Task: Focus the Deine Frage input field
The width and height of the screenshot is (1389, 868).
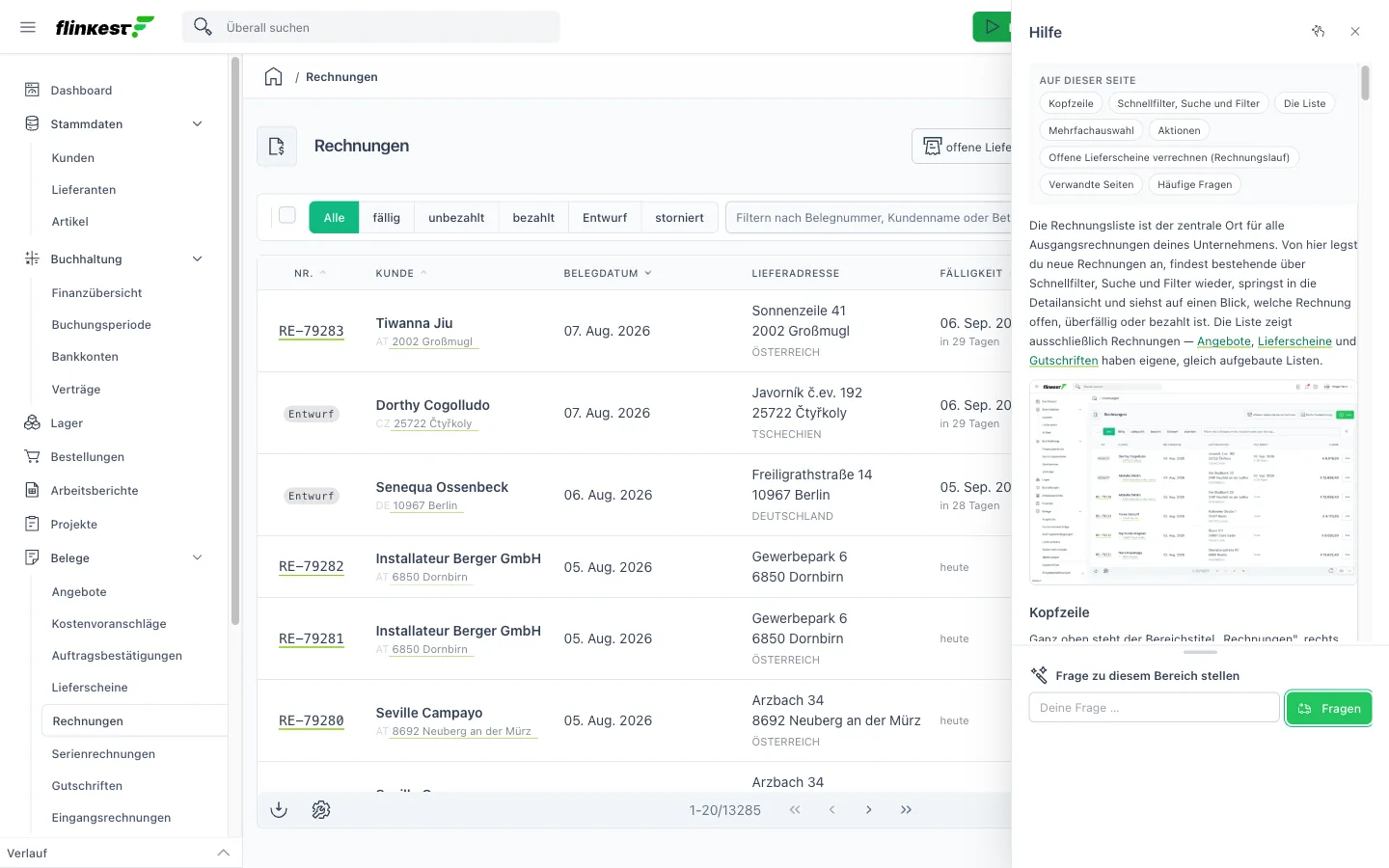Action: pyautogui.click(x=1154, y=708)
